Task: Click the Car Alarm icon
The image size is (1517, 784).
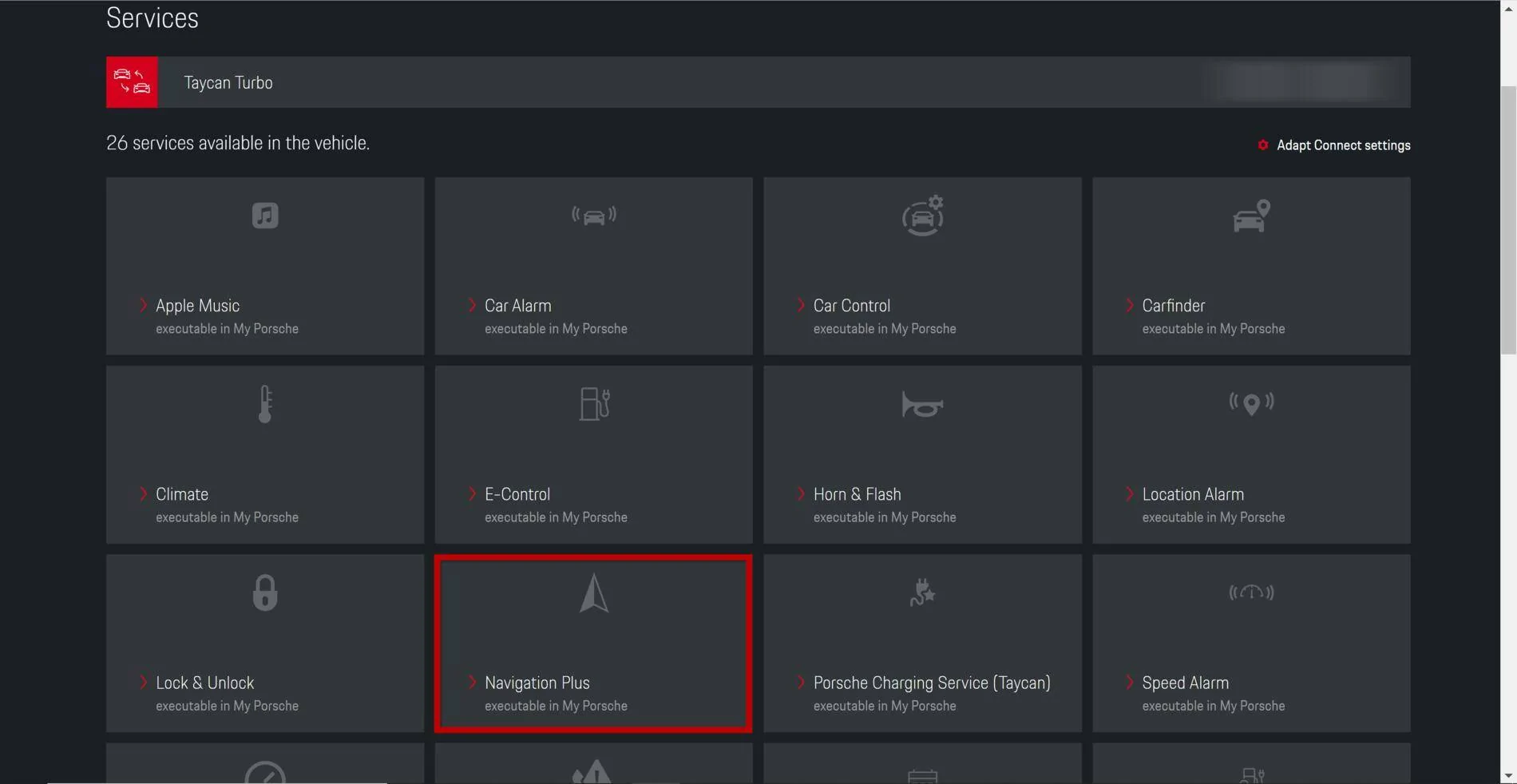Action: (x=594, y=216)
